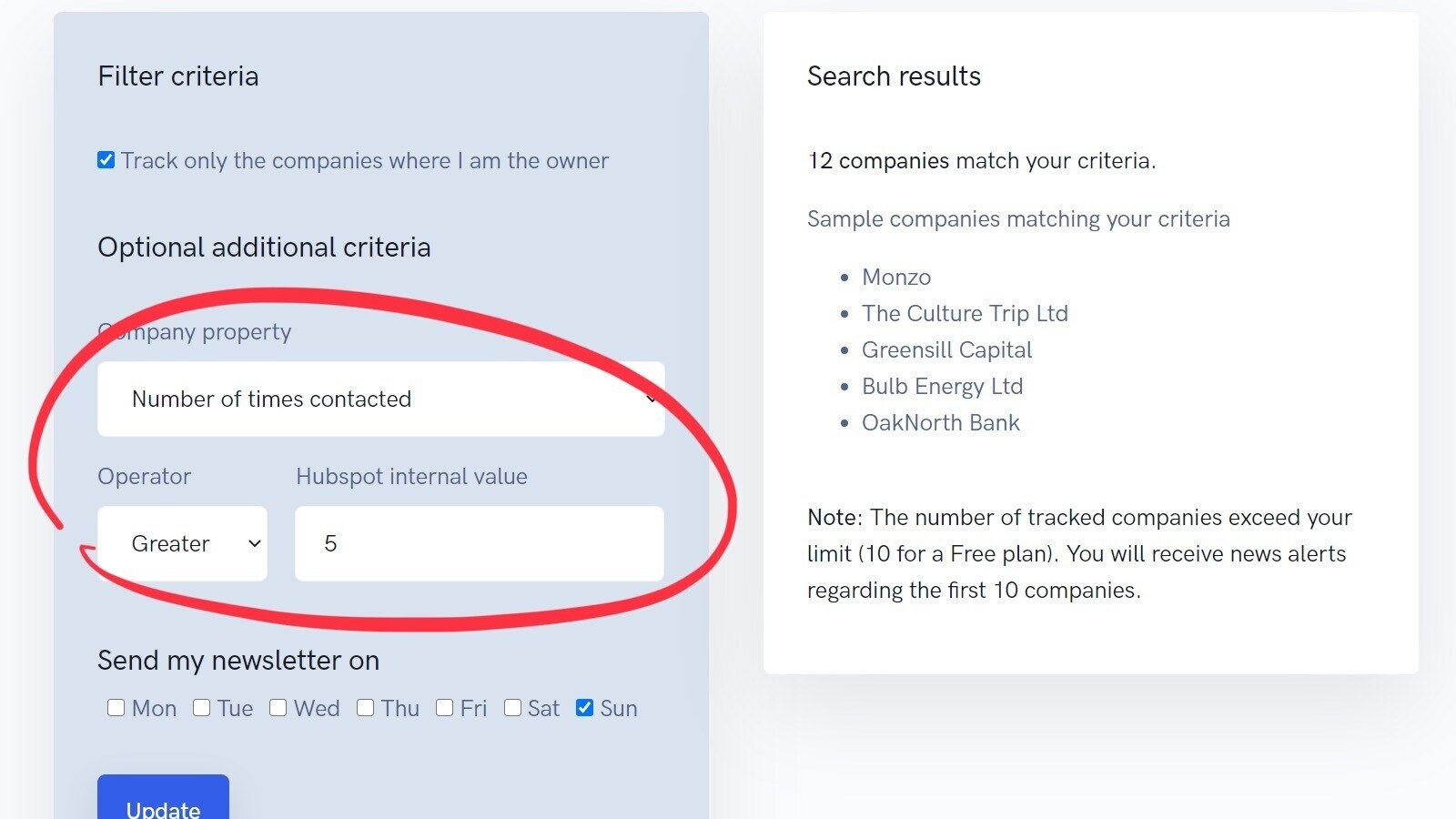
Task: Tick the Thu checkbox
Action: click(x=366, y=708)
